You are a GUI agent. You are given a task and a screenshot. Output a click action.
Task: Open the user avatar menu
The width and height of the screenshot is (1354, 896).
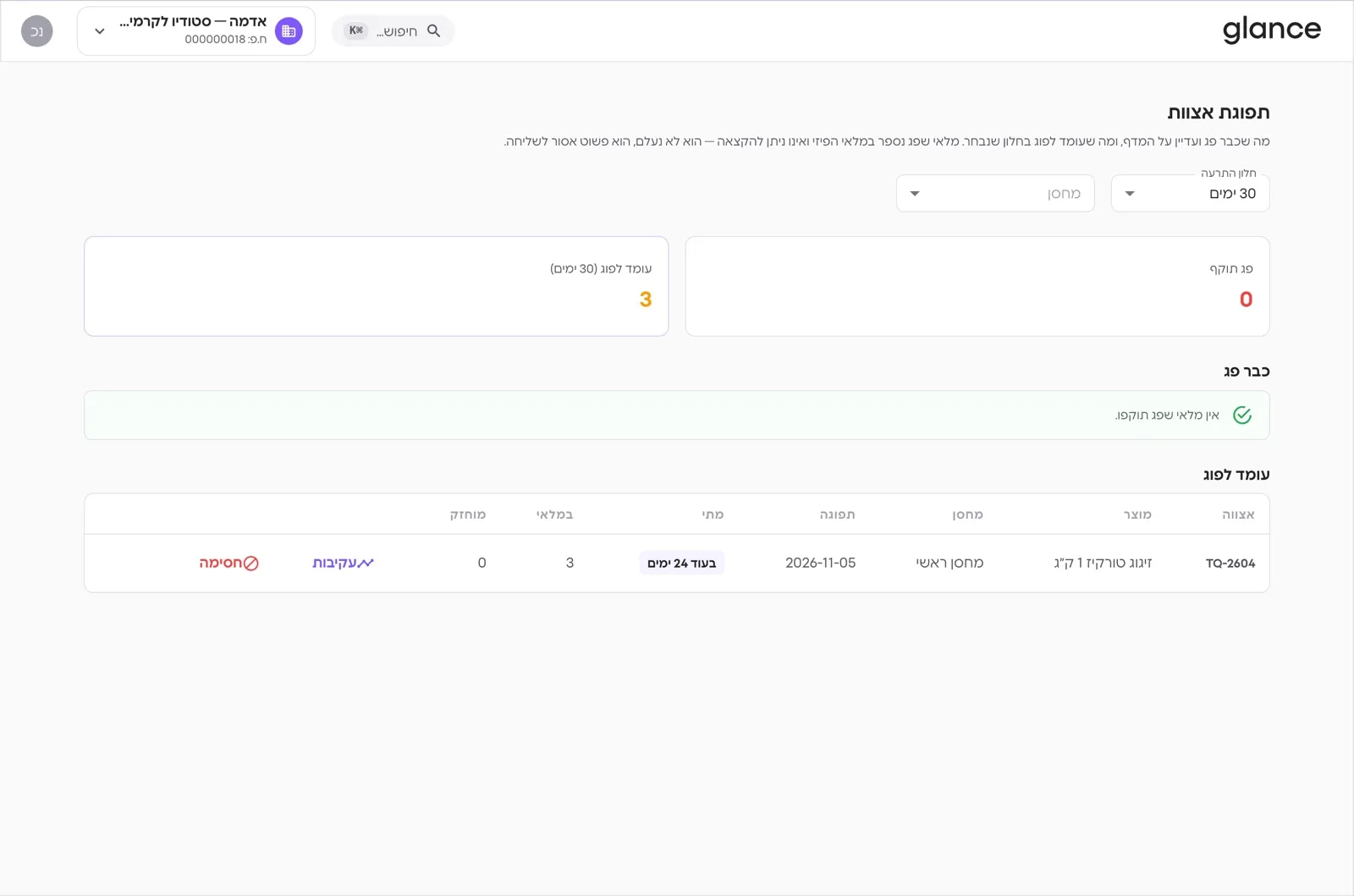tap(37, 31)
